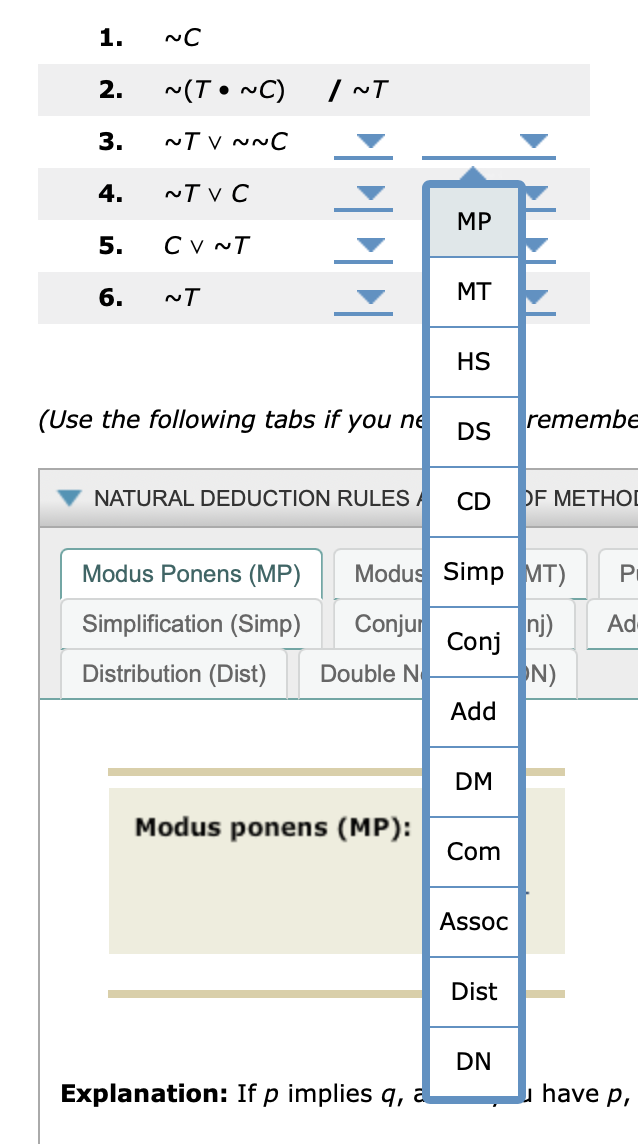Select MT from the open rule list
Screen dimensions: 638x1144
(473, 291)
